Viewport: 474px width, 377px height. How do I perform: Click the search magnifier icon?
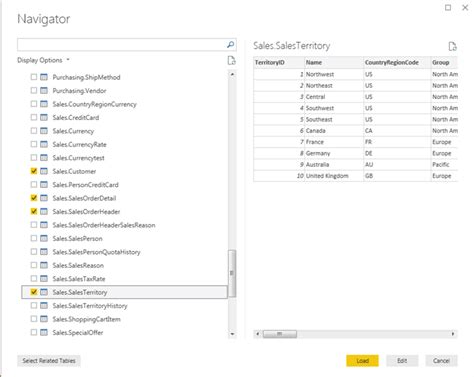[x=230, y=44]
